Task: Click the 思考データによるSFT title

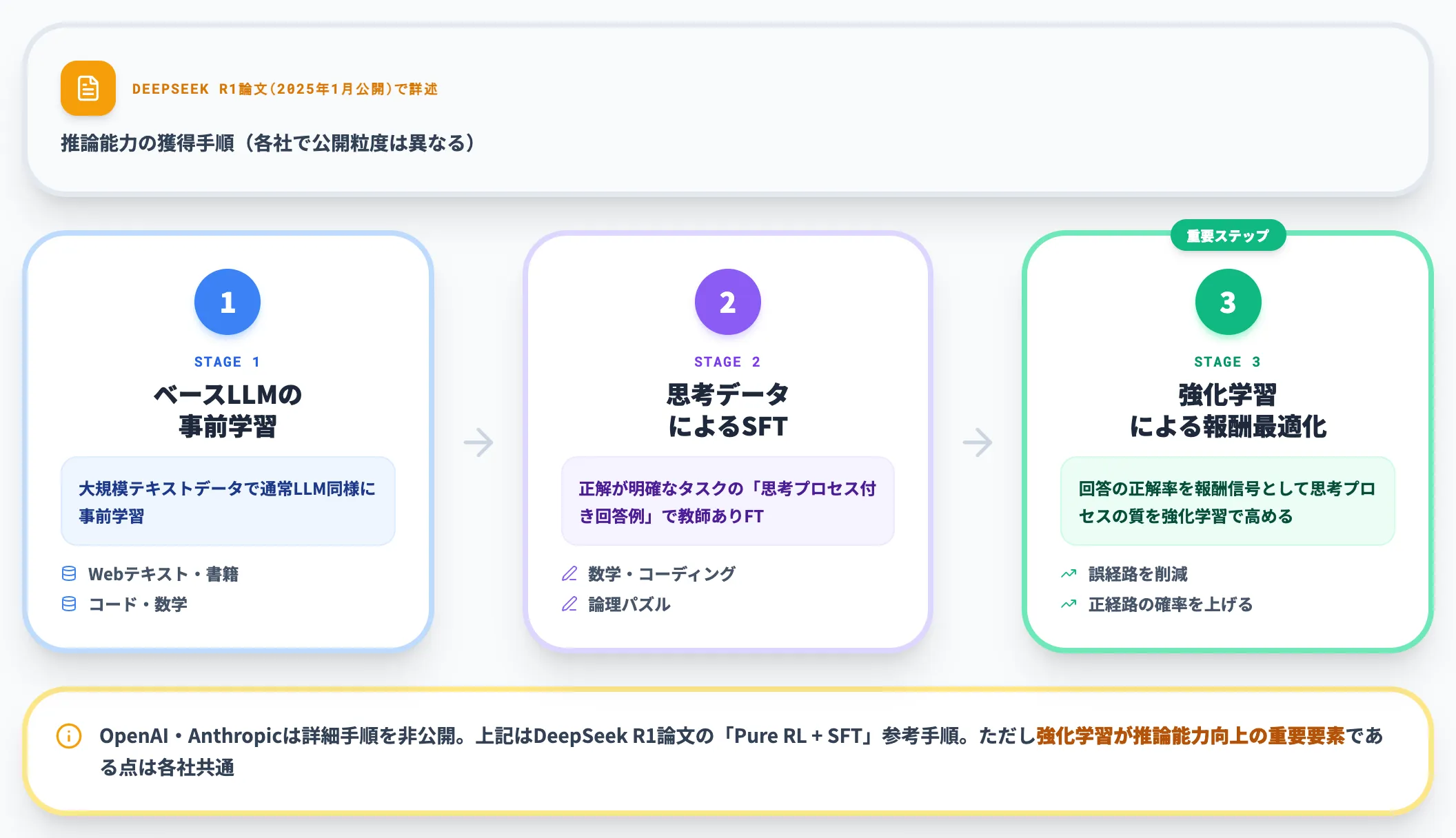Action: point(727,411)
